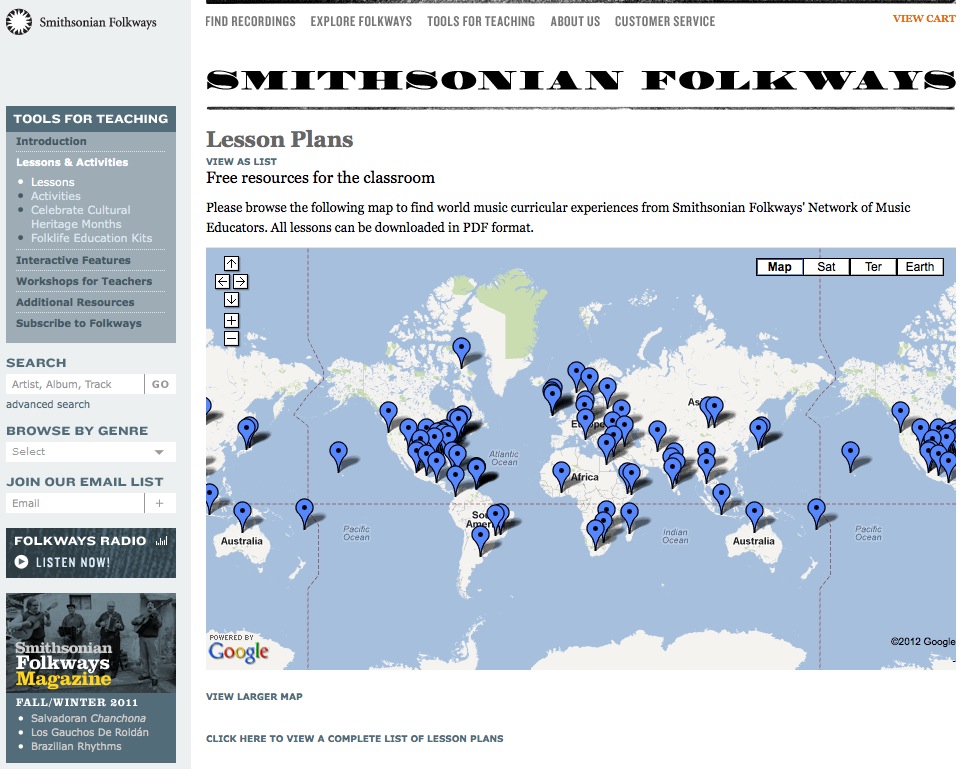Screen dimensions: 970x769
Task: Select the pin in Madagascar region
Action: [x=630, y=517]
